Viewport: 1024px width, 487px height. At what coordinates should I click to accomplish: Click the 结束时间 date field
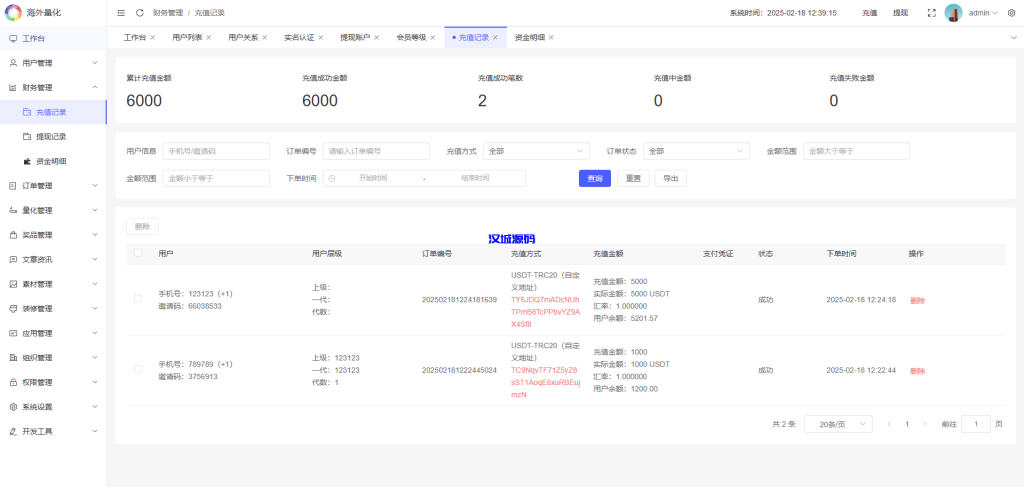click(x=475, y=178)
